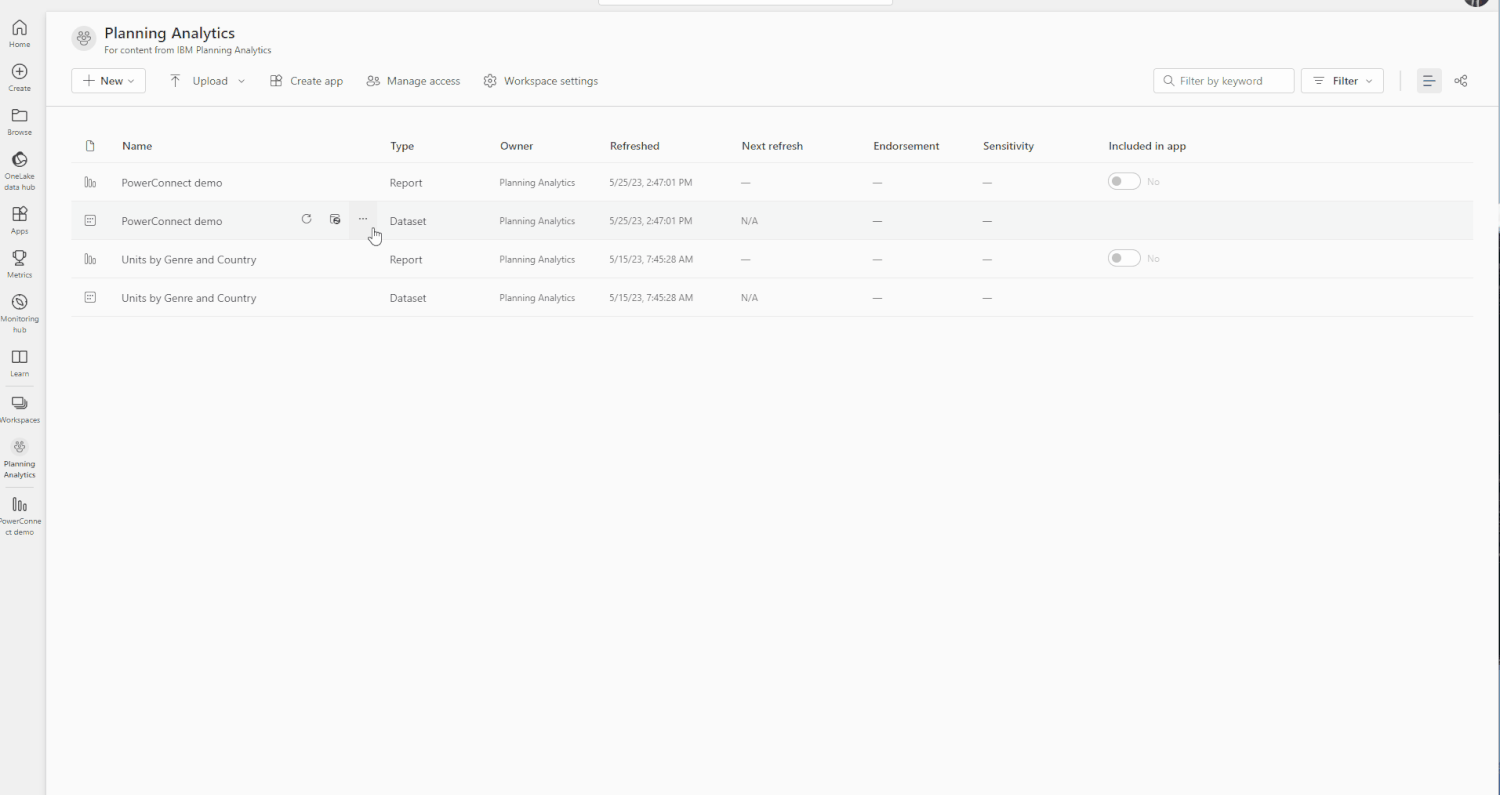Open more options for PowerConnect demo dataset
The width and height of the screenshot is (1500, 795).
[x=363, y=219]
